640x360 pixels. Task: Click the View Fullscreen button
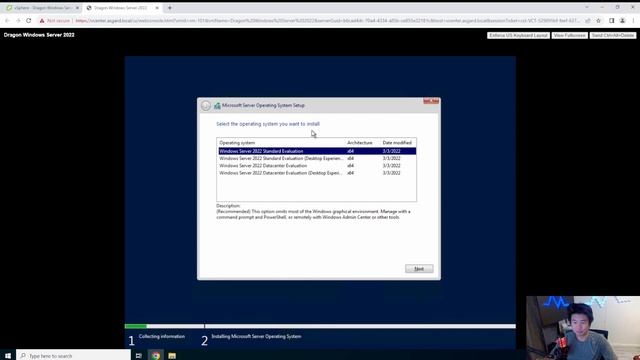tap(569, 36)
